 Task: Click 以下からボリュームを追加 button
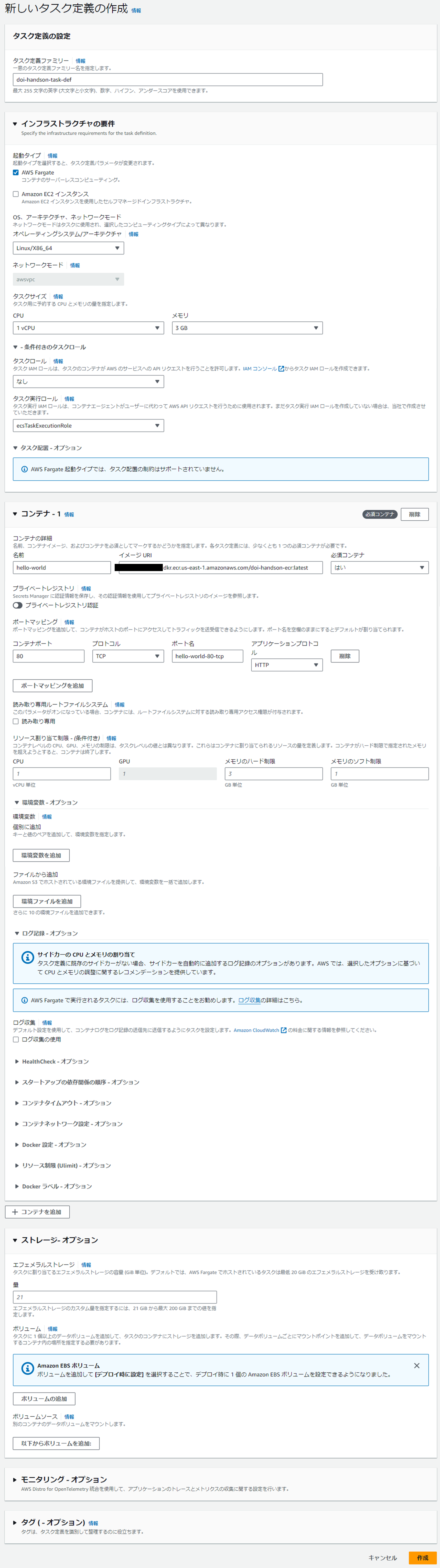tap(56, 1443)
